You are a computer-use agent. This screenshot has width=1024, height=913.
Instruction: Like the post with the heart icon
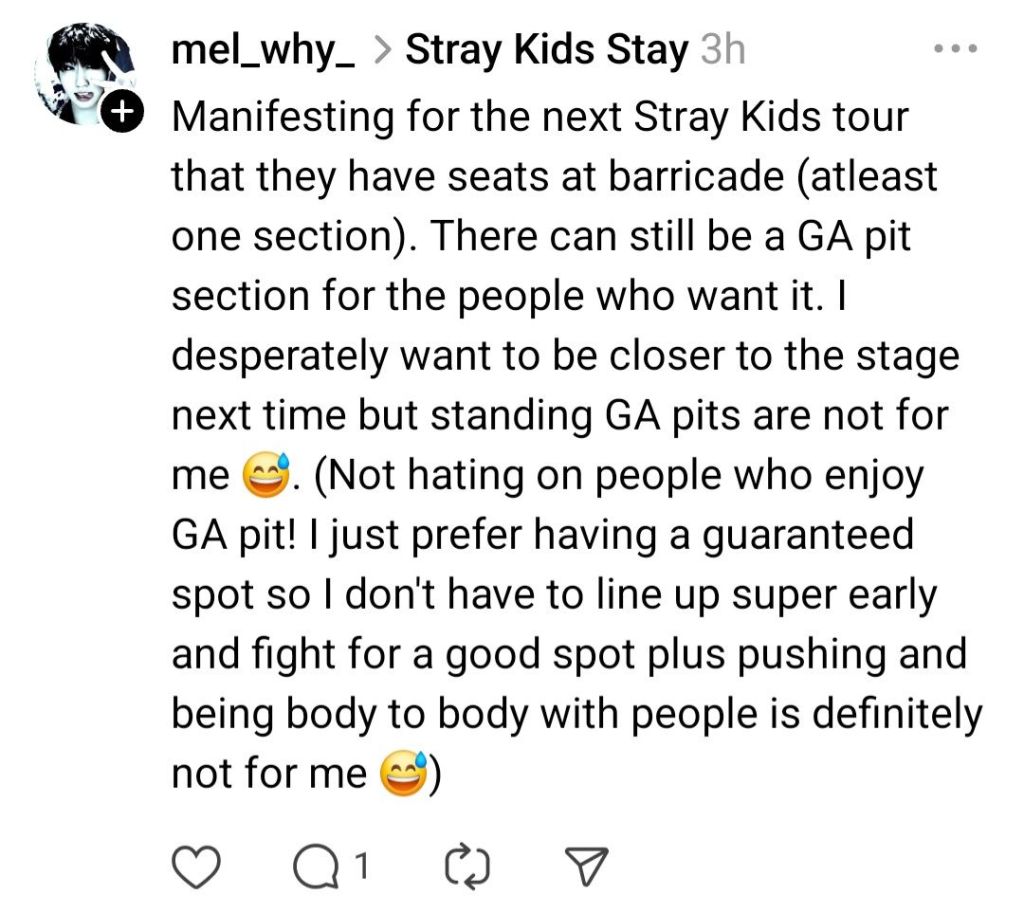pyautogui.click(x=196, y=868)
